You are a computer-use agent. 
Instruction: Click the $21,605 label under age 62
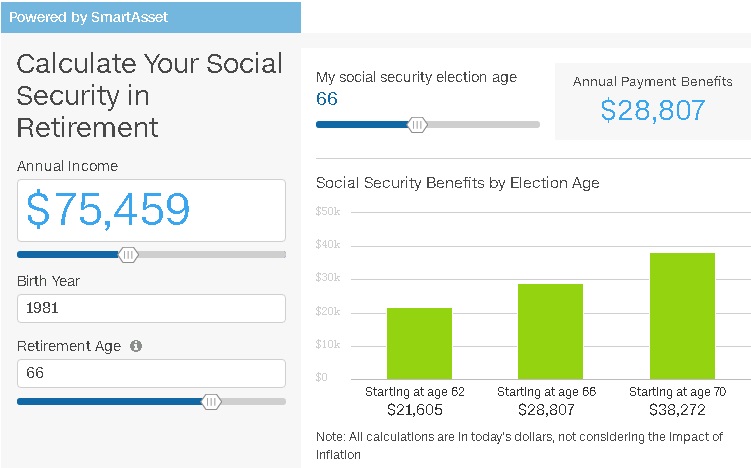pos(415,410)
